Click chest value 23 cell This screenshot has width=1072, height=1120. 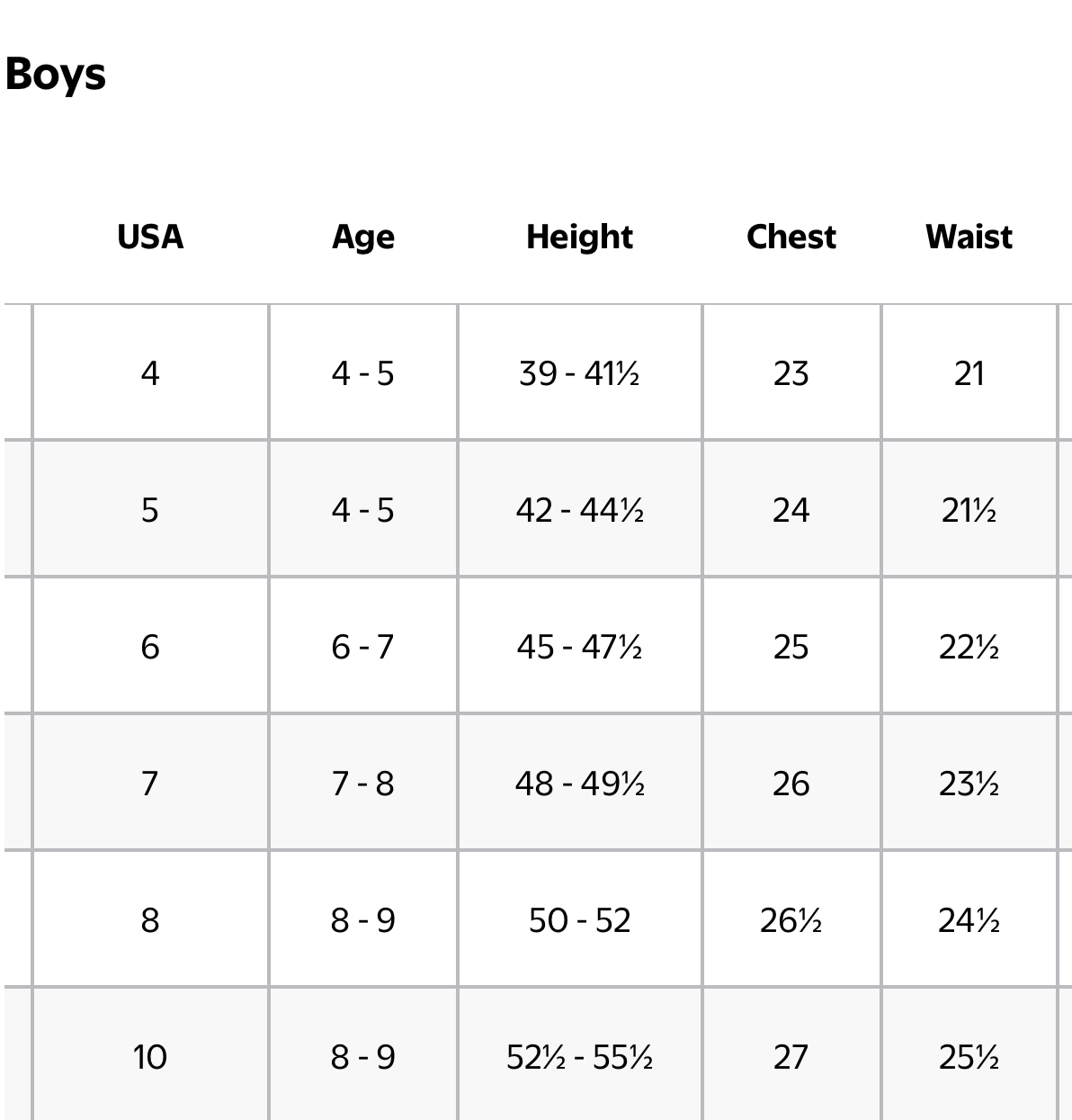click(791, 372)
